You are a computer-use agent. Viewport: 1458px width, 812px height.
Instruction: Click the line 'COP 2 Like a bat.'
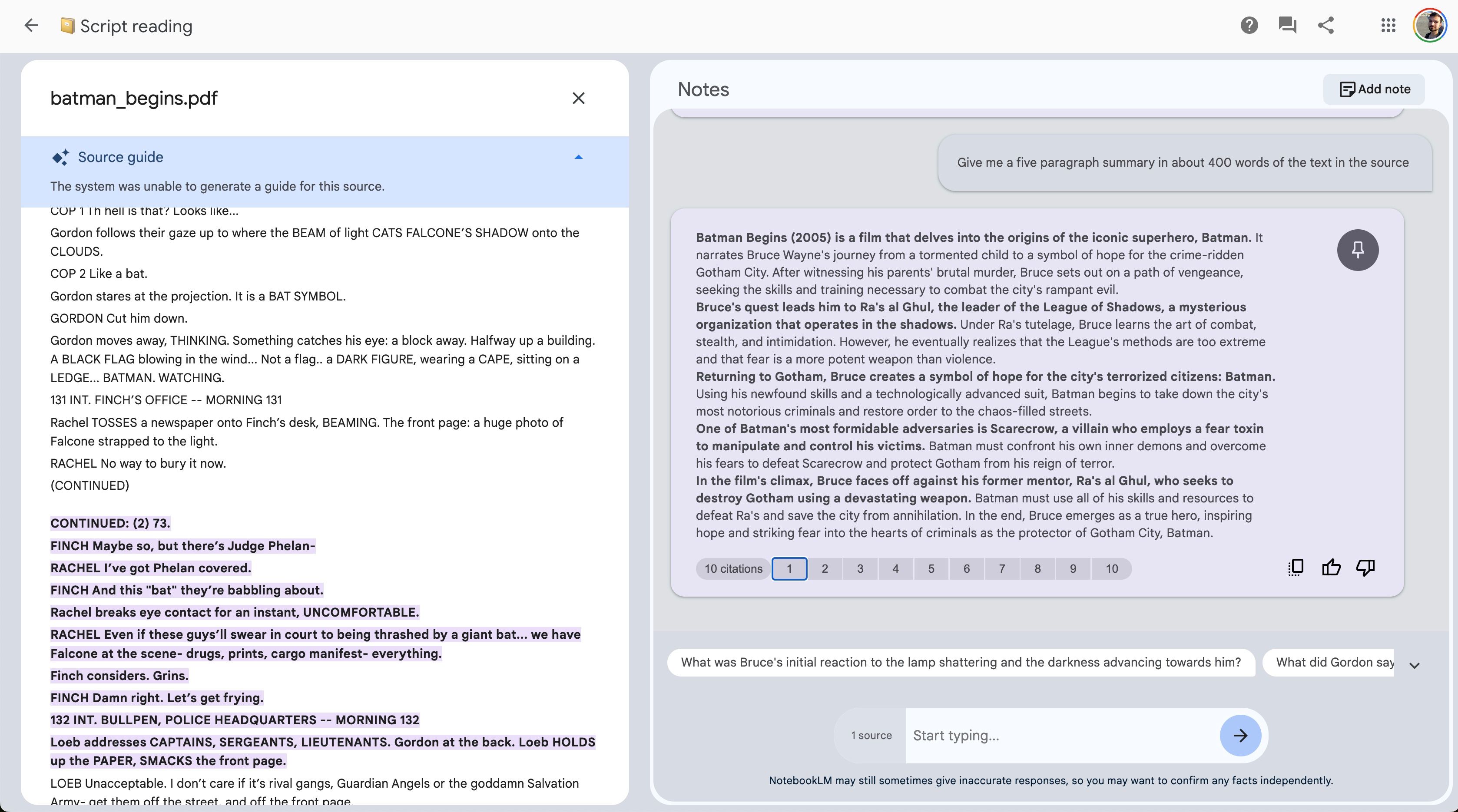click(99, 273)
